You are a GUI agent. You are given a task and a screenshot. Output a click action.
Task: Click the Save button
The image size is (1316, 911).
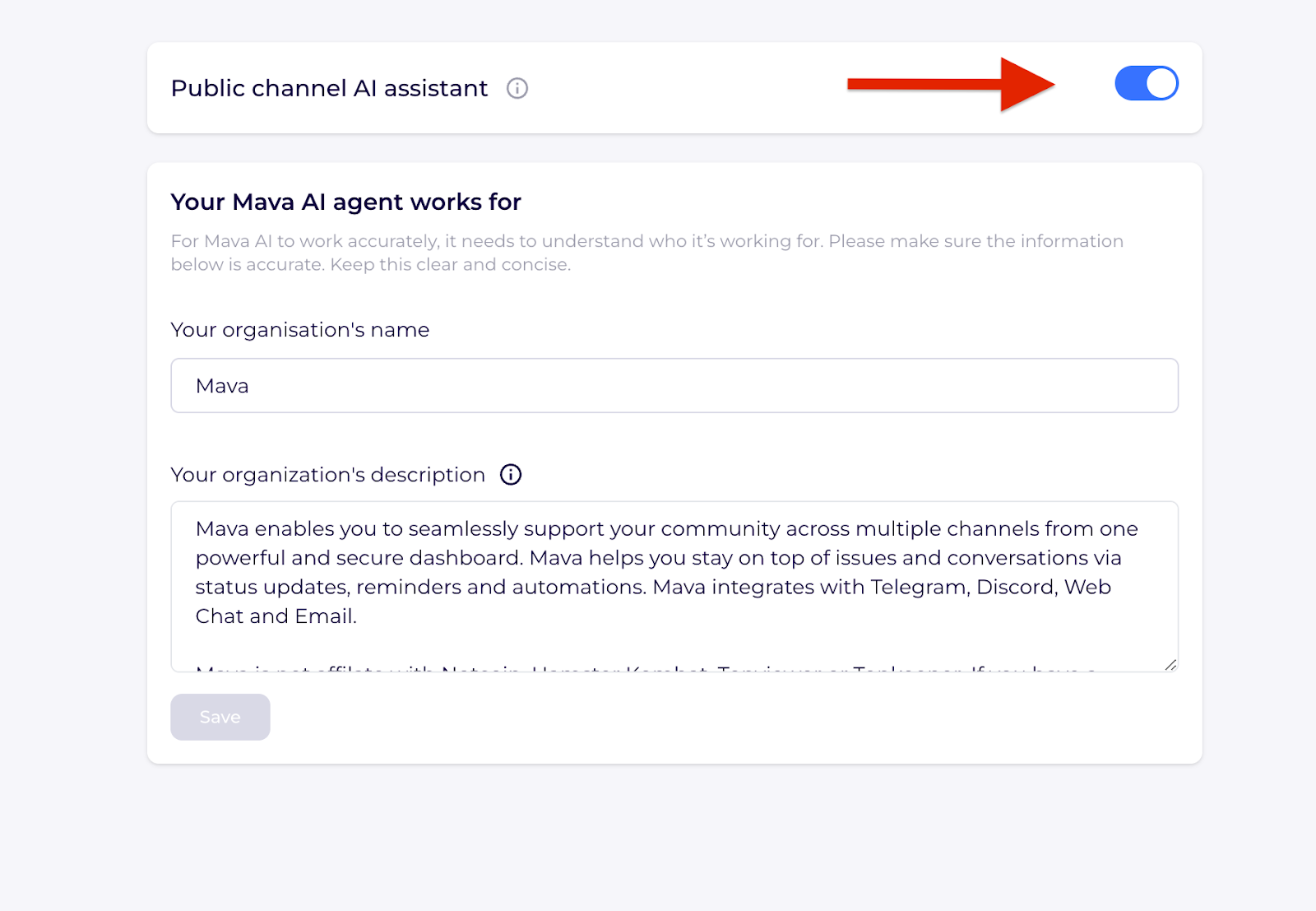click(x=220, y=717)
